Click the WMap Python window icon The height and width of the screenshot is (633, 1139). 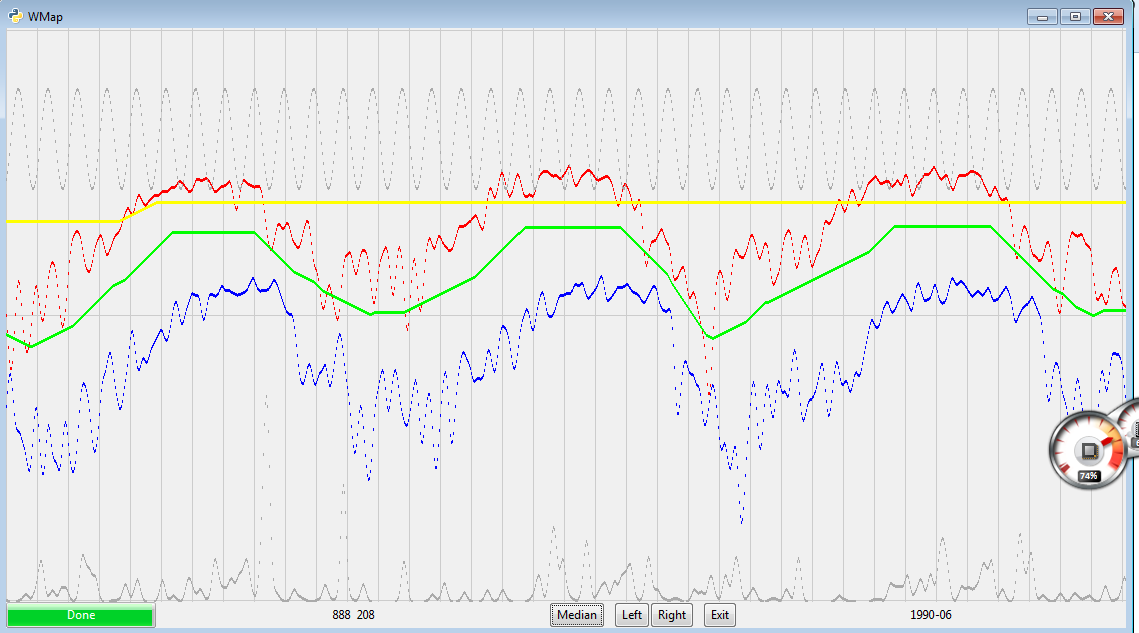[x=15, y=16]
